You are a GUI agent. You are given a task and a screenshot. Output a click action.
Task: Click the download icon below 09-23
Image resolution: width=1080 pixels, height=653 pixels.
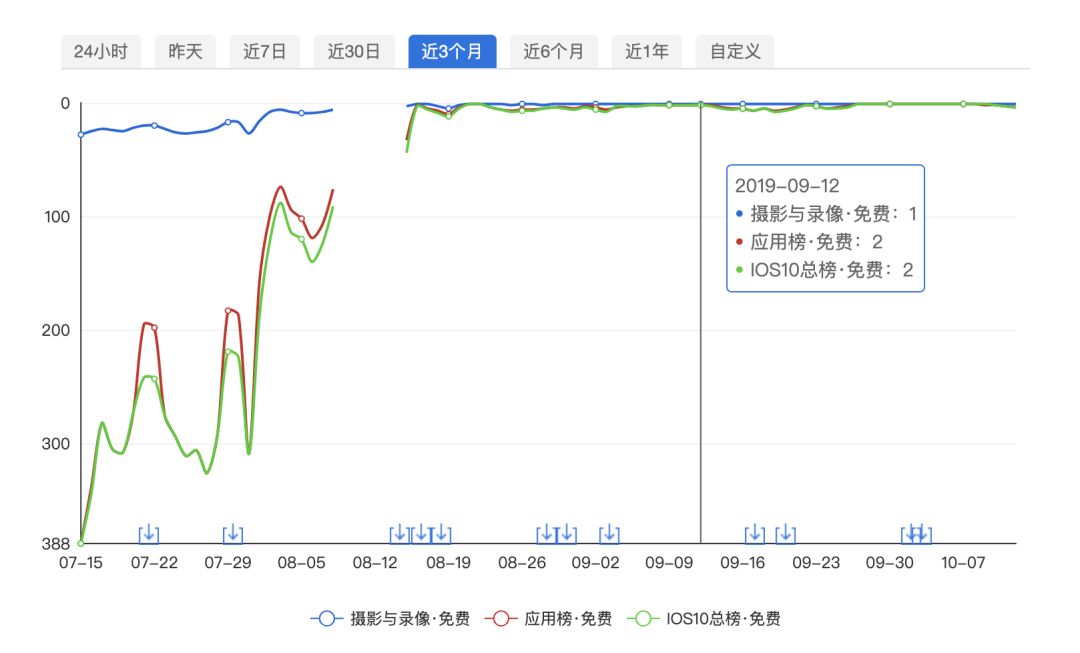click(786, 534)
